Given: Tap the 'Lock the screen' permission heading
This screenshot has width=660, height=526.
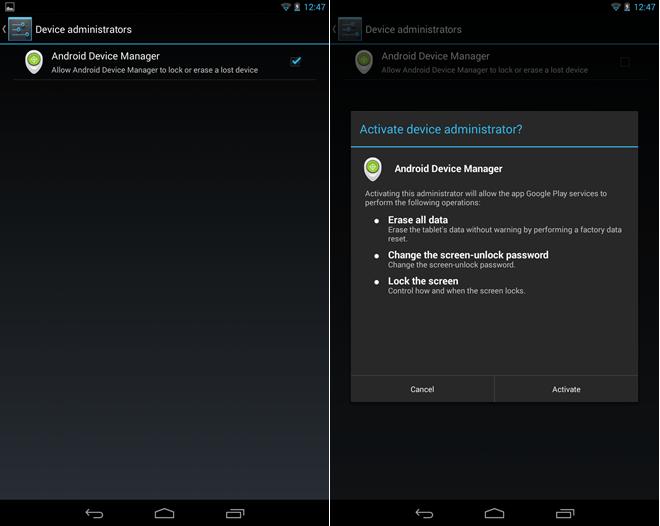Looking at the screenshot, I should (x=423, y=281).
